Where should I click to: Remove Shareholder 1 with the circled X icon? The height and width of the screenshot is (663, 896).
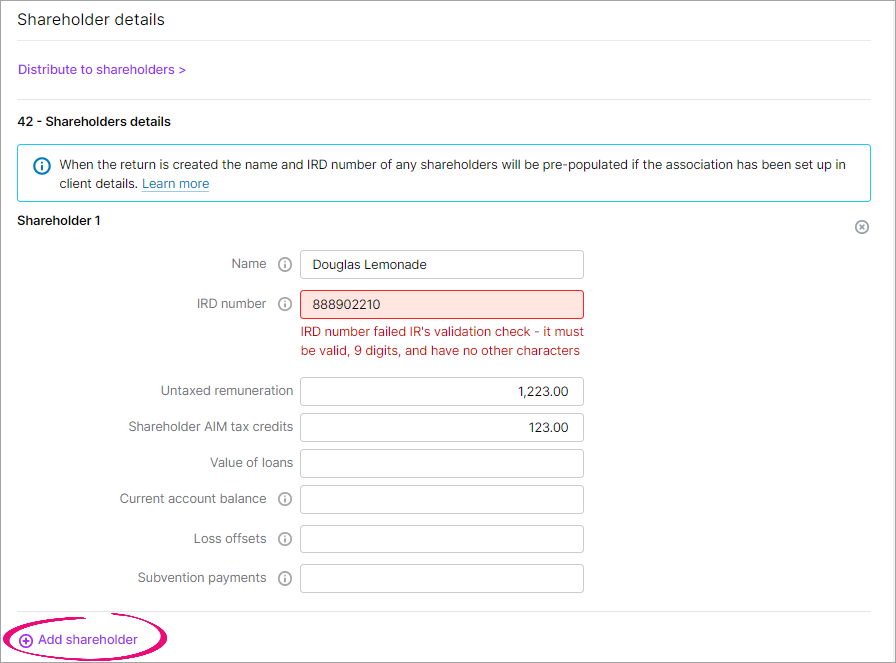pos(862,227)
